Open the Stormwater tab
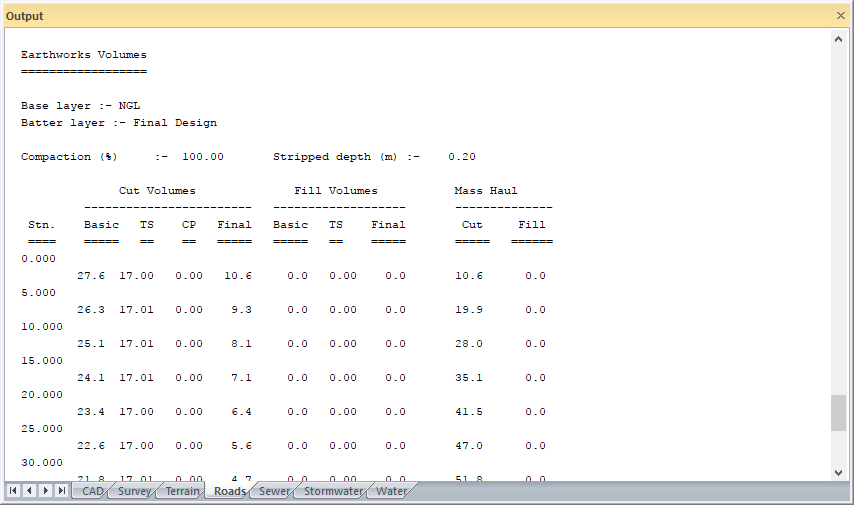The height and width of the screenshot is (505, 854). (332, 491)
